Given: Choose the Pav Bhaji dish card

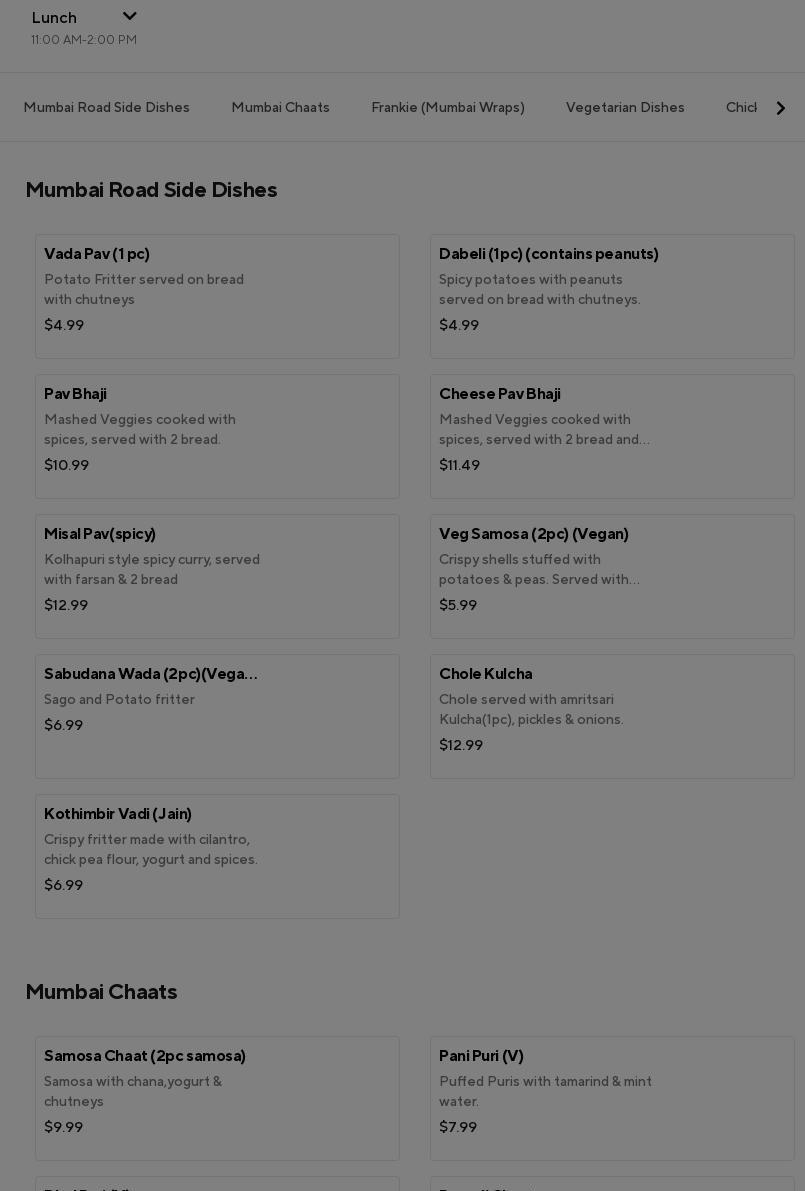Looking at the screenshot, I should [x=217, y=436].
